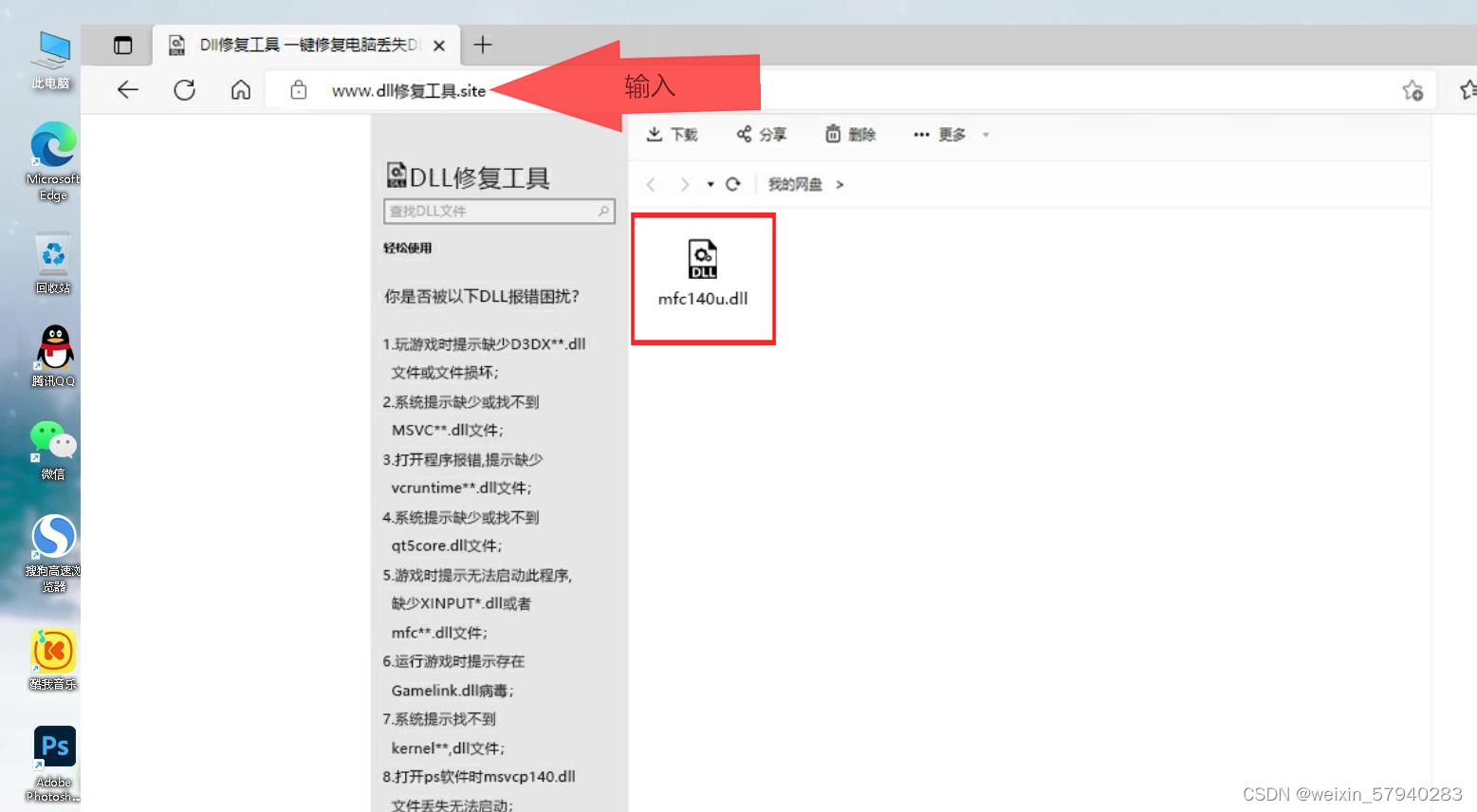The image size is (1477, 812).
Task: Expand the 我的网盘 breadcrumb chevron
Action: (840, 185)
